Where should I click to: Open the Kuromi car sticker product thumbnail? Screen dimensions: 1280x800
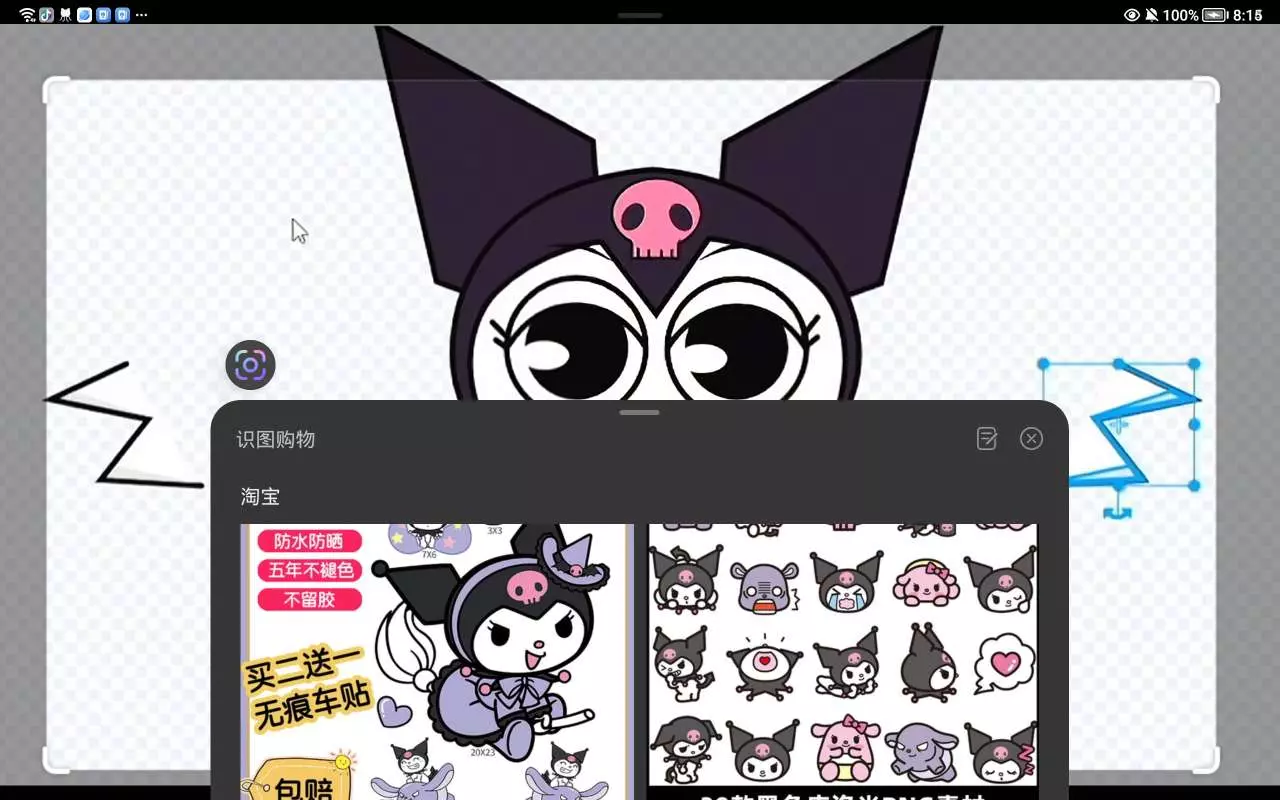click(437, 662)
